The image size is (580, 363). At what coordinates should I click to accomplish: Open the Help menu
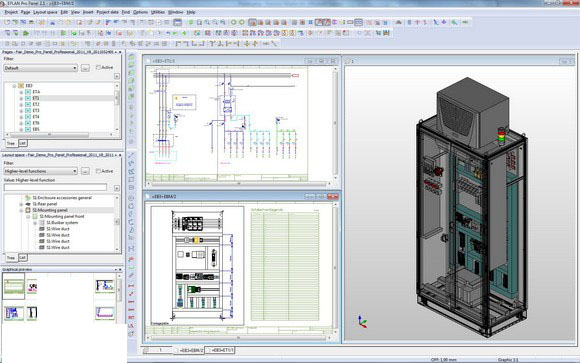click(191, 12)
